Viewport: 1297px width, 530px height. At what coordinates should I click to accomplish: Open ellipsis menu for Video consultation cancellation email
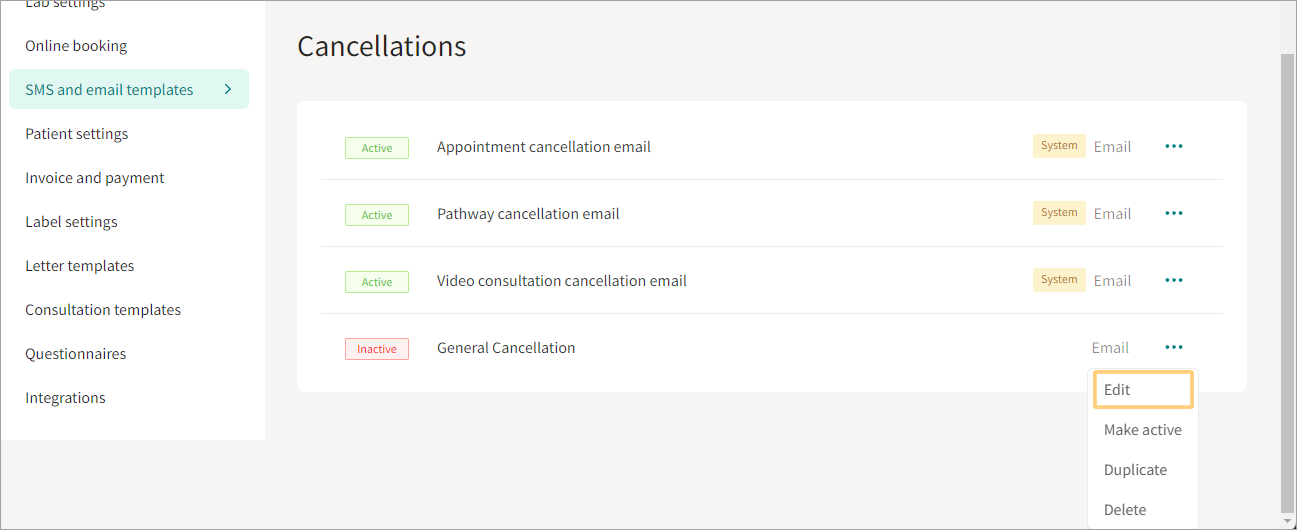(x=1174, y=280)
